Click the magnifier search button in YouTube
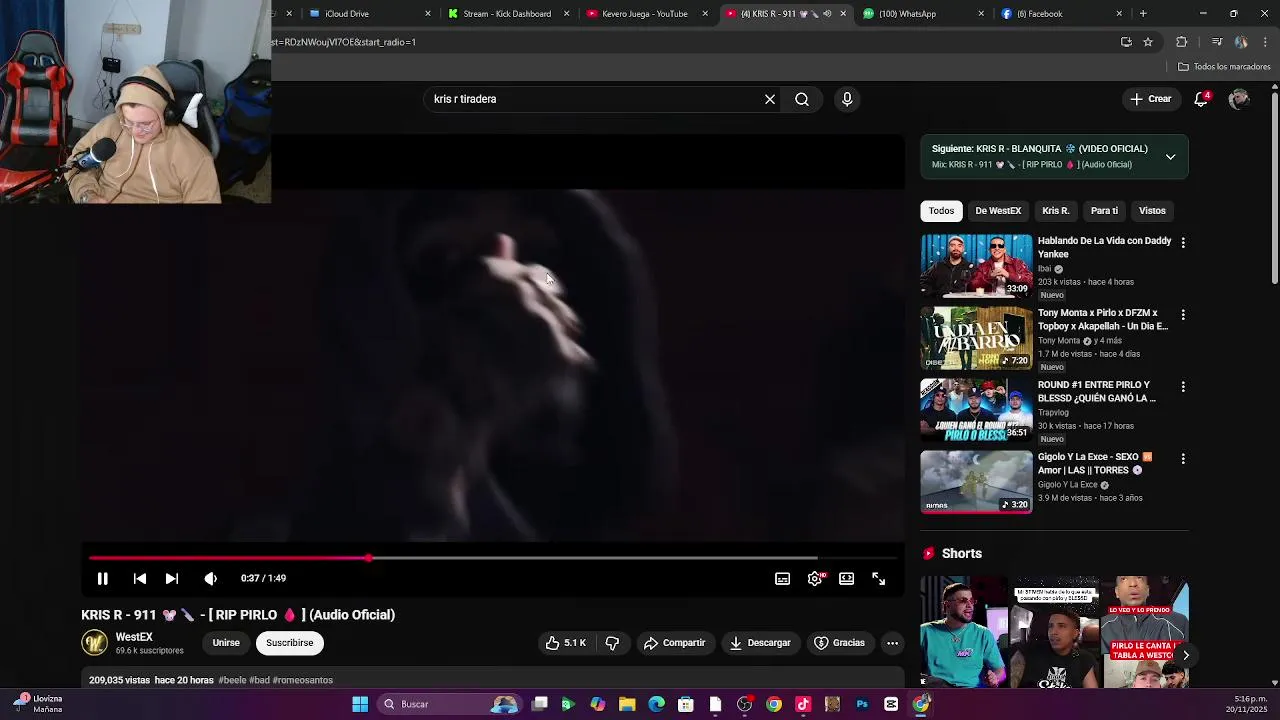This screenshot has height=720, width=1280. point(802,99)
